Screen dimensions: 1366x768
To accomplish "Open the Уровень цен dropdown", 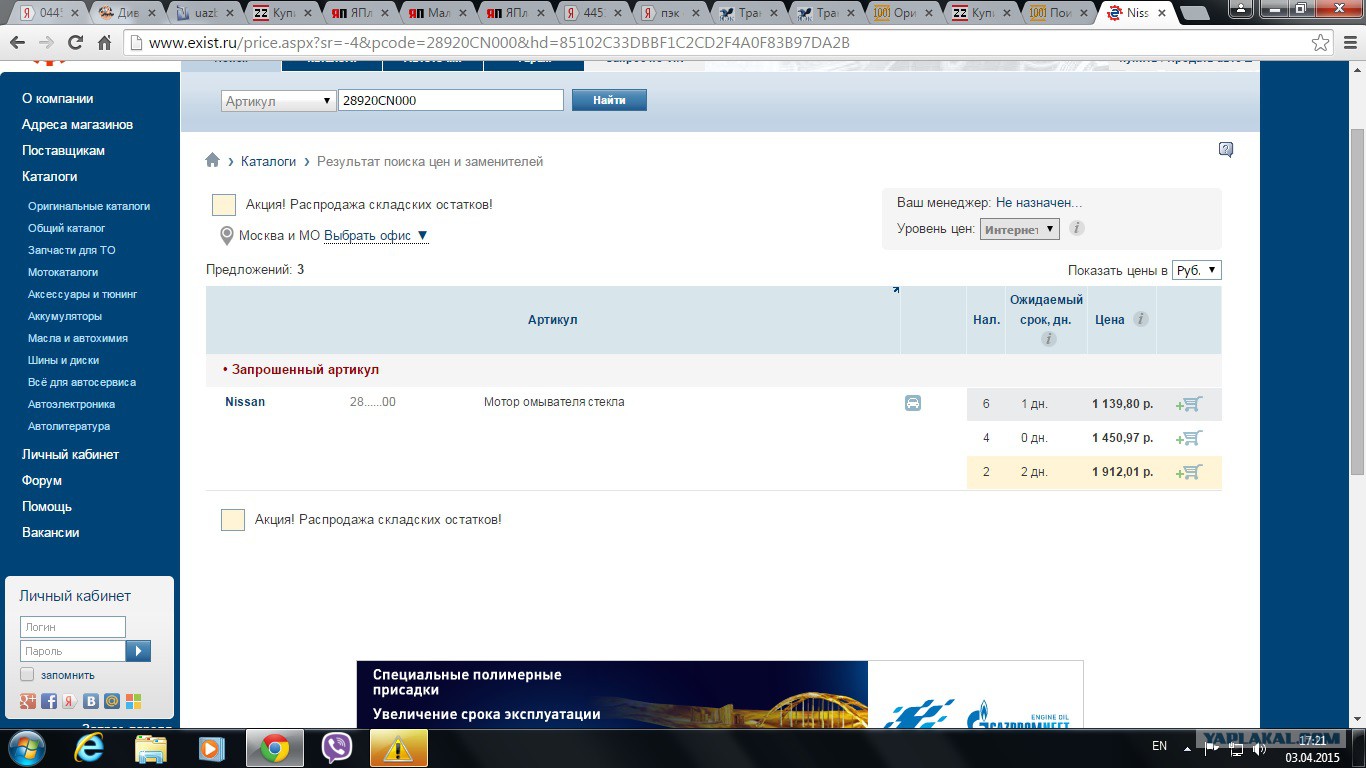I will click(1019, 229).
